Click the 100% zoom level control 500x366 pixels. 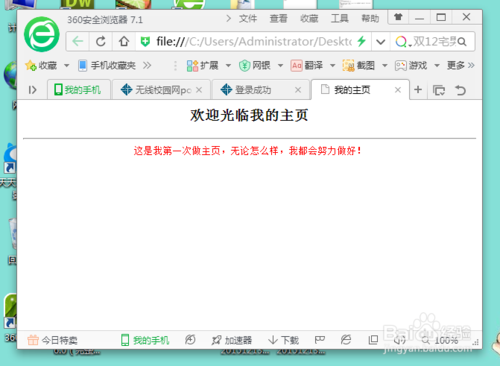click(x=440, y=340)
